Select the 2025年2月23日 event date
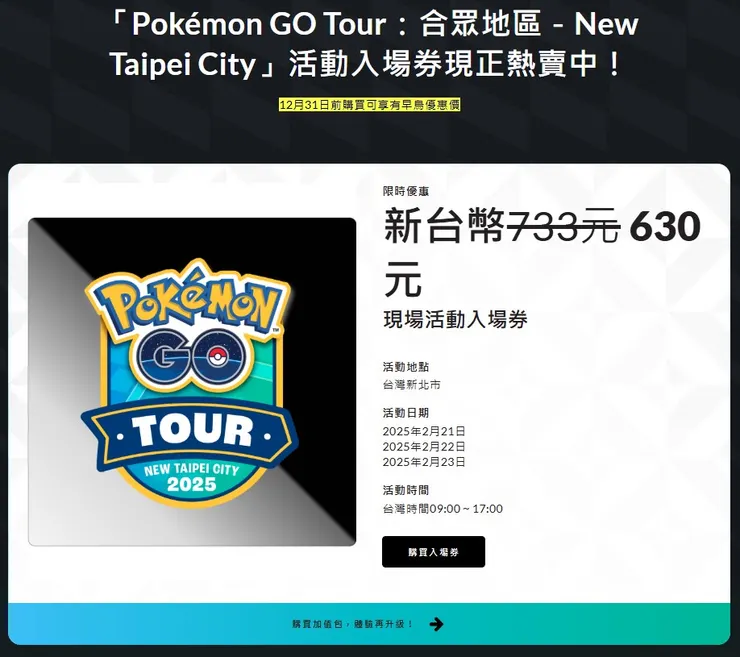This screenshot has width=740, height=657. pyautogui.click(x=424, y=462)
